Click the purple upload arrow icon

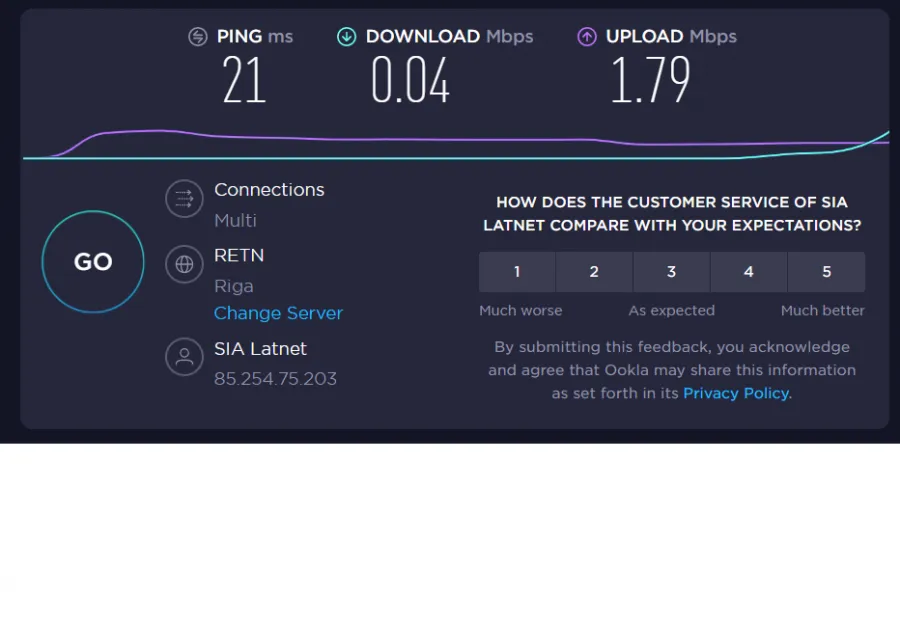(587, 37)
